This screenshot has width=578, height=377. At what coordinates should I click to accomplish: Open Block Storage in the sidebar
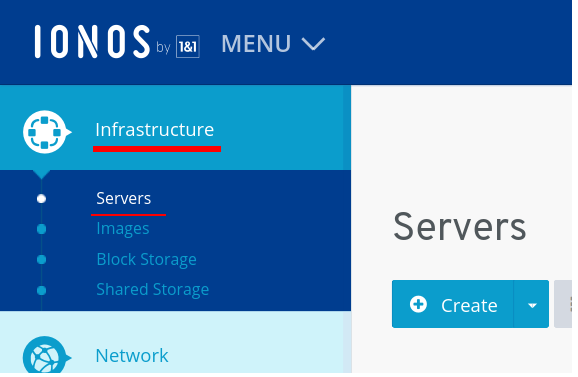(x=146, y=259)
